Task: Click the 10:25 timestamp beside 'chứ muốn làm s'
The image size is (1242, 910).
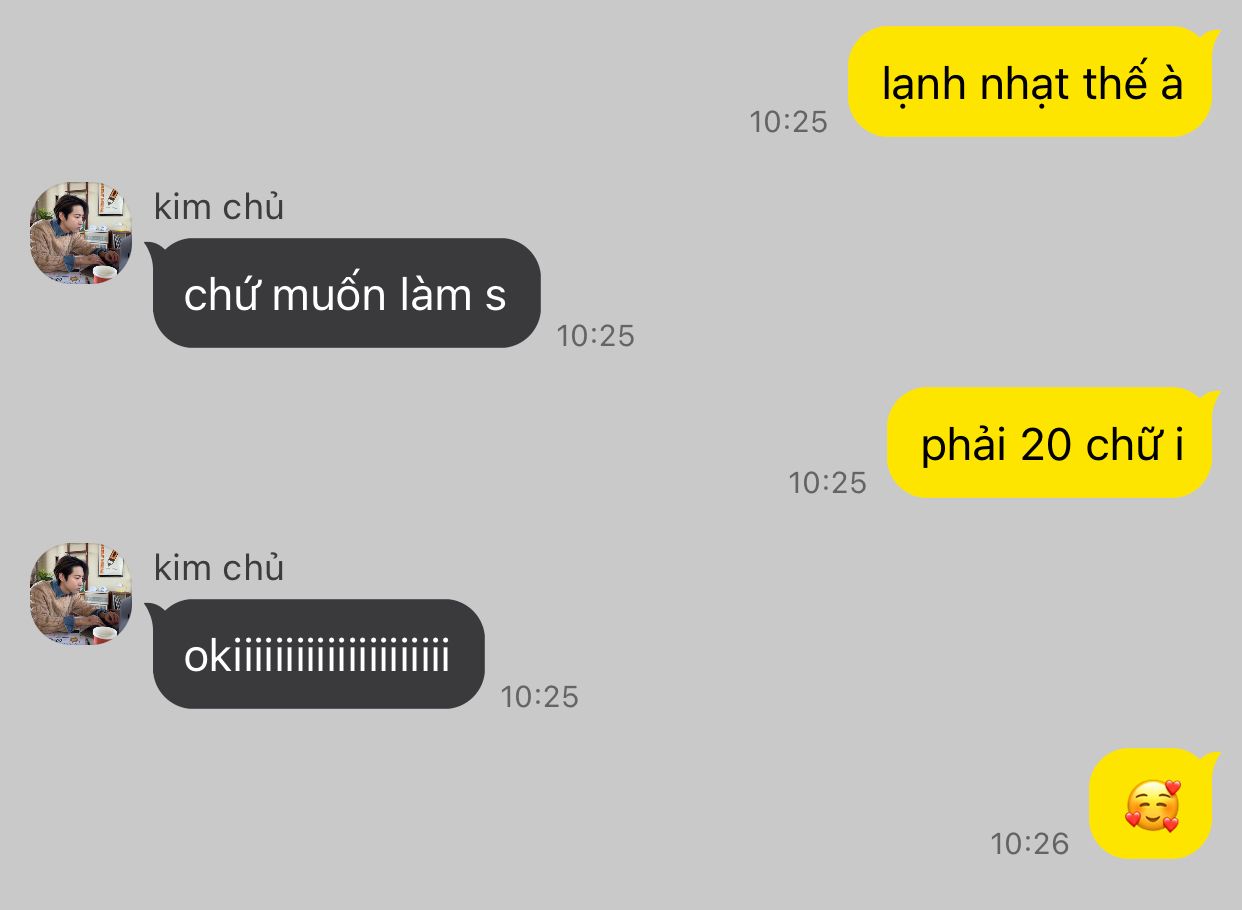Action: click(x=596, y=336)
